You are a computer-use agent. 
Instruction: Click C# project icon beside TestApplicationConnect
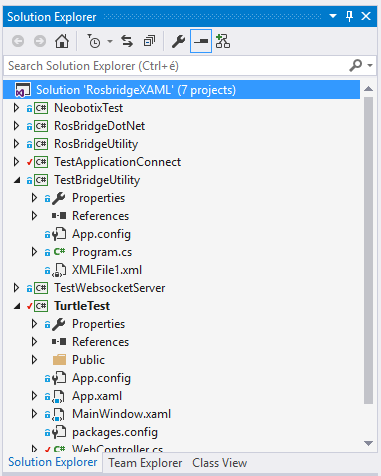(x=41, y=162)
